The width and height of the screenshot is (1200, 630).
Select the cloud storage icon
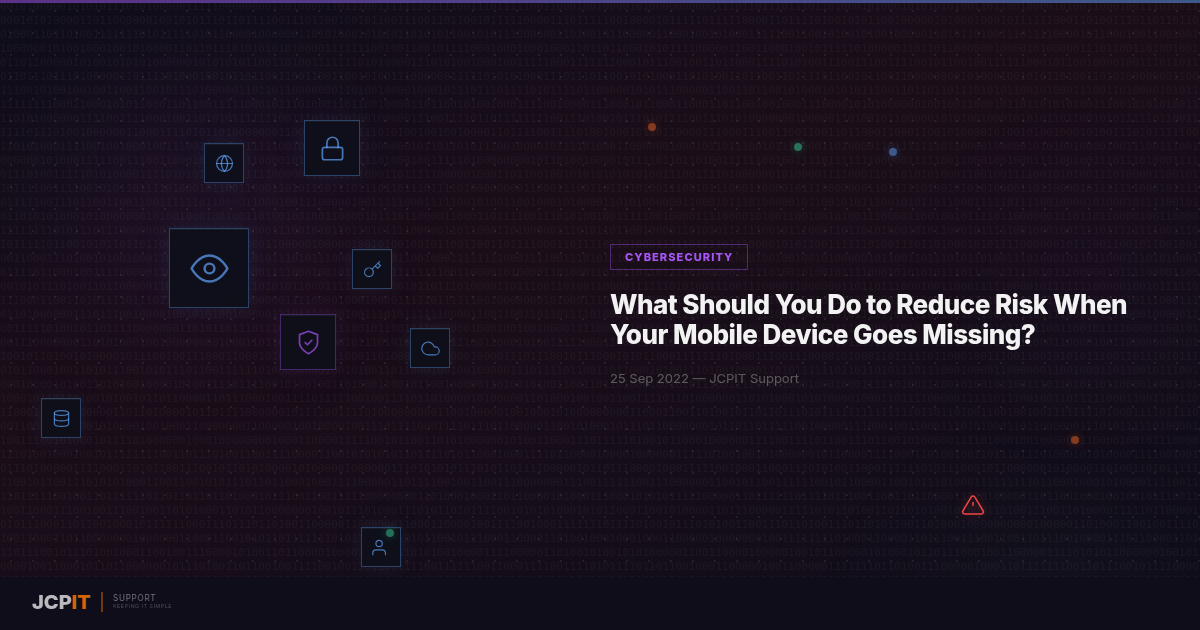pos(430,347)
